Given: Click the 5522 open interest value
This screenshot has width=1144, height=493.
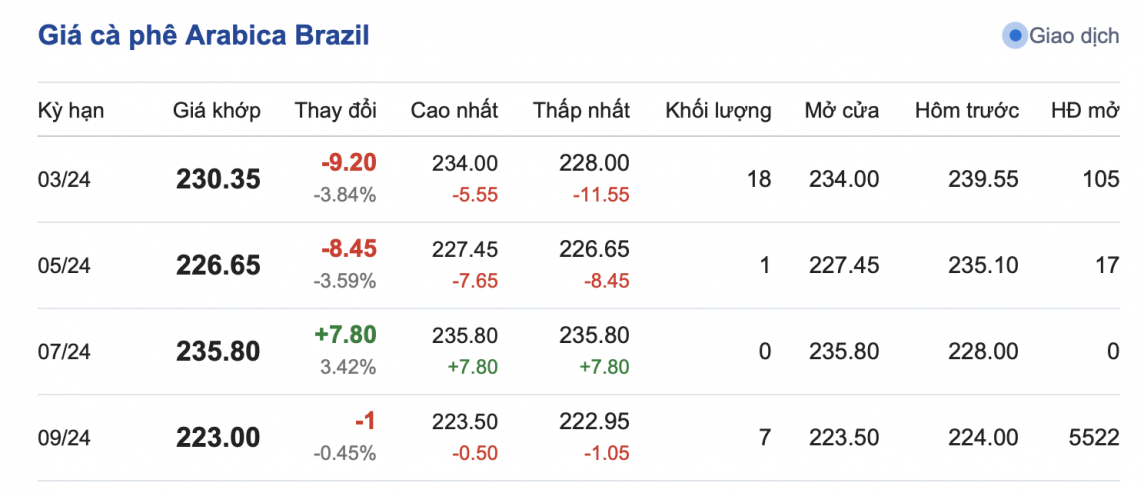Looking at the screenshot, I should (1093, 437).
